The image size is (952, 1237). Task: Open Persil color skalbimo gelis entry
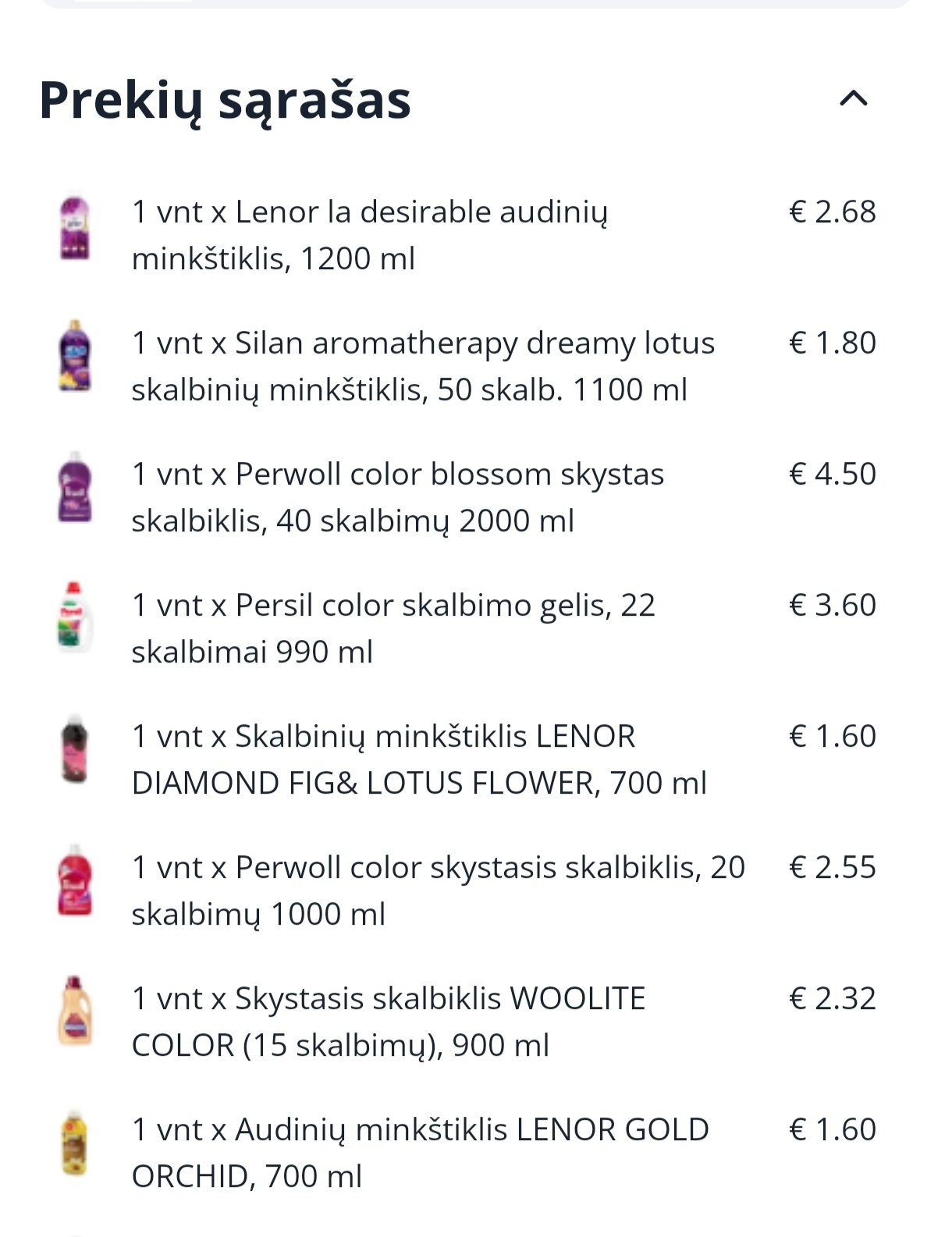pyautogui.click(x=393, y=628)
